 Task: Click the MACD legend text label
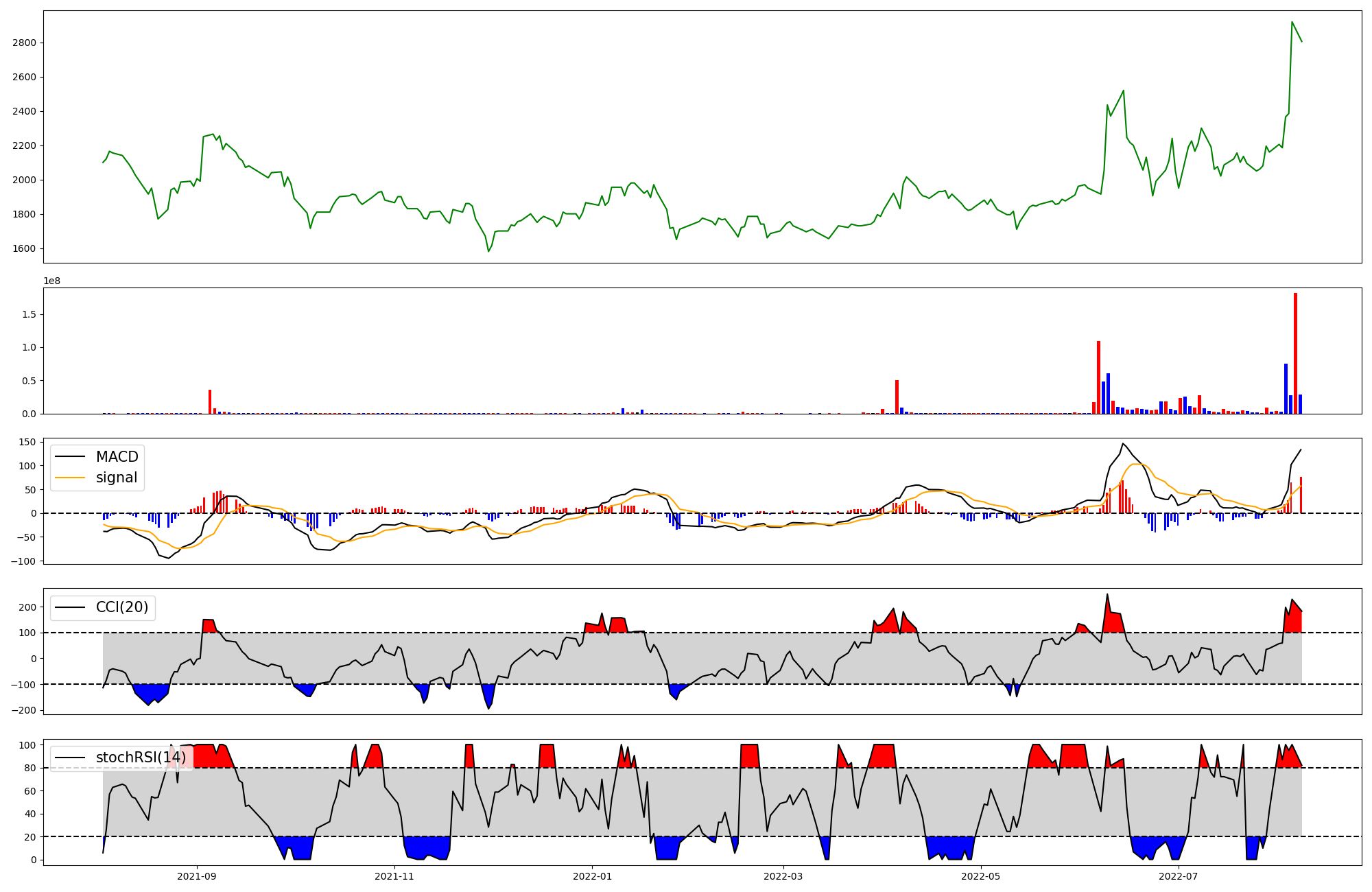[117, 457]
